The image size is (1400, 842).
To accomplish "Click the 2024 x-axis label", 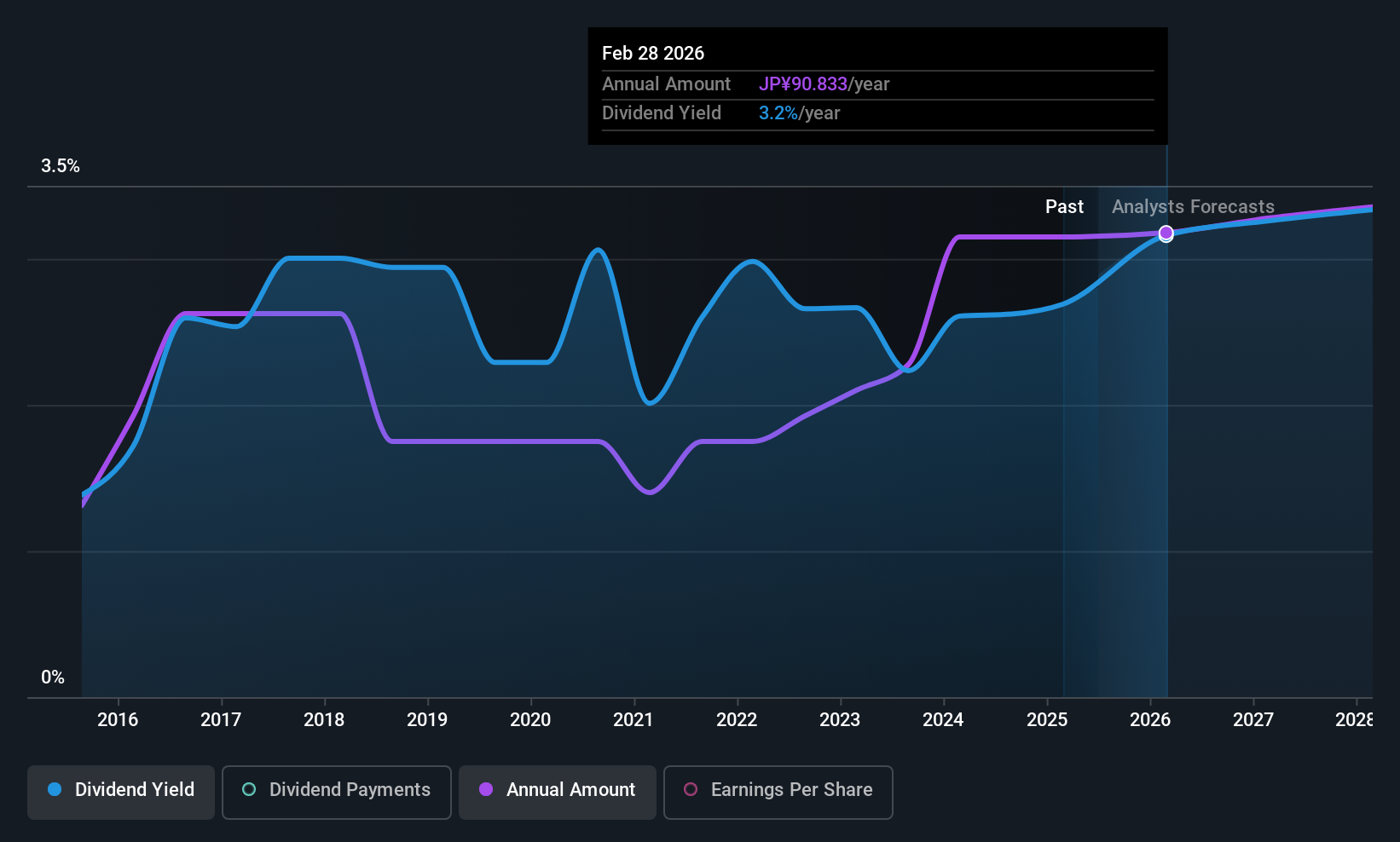I will (x=943, y=720).
